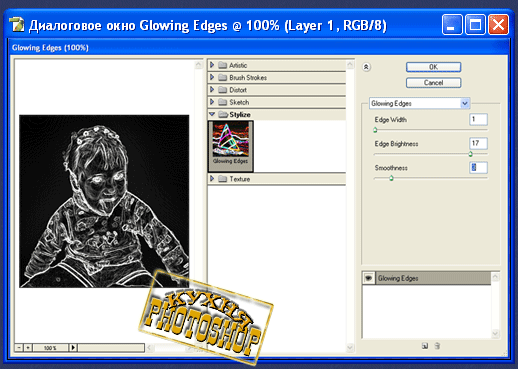Click the OK button
Screen dimensions: 518x369
pos(433,67)
